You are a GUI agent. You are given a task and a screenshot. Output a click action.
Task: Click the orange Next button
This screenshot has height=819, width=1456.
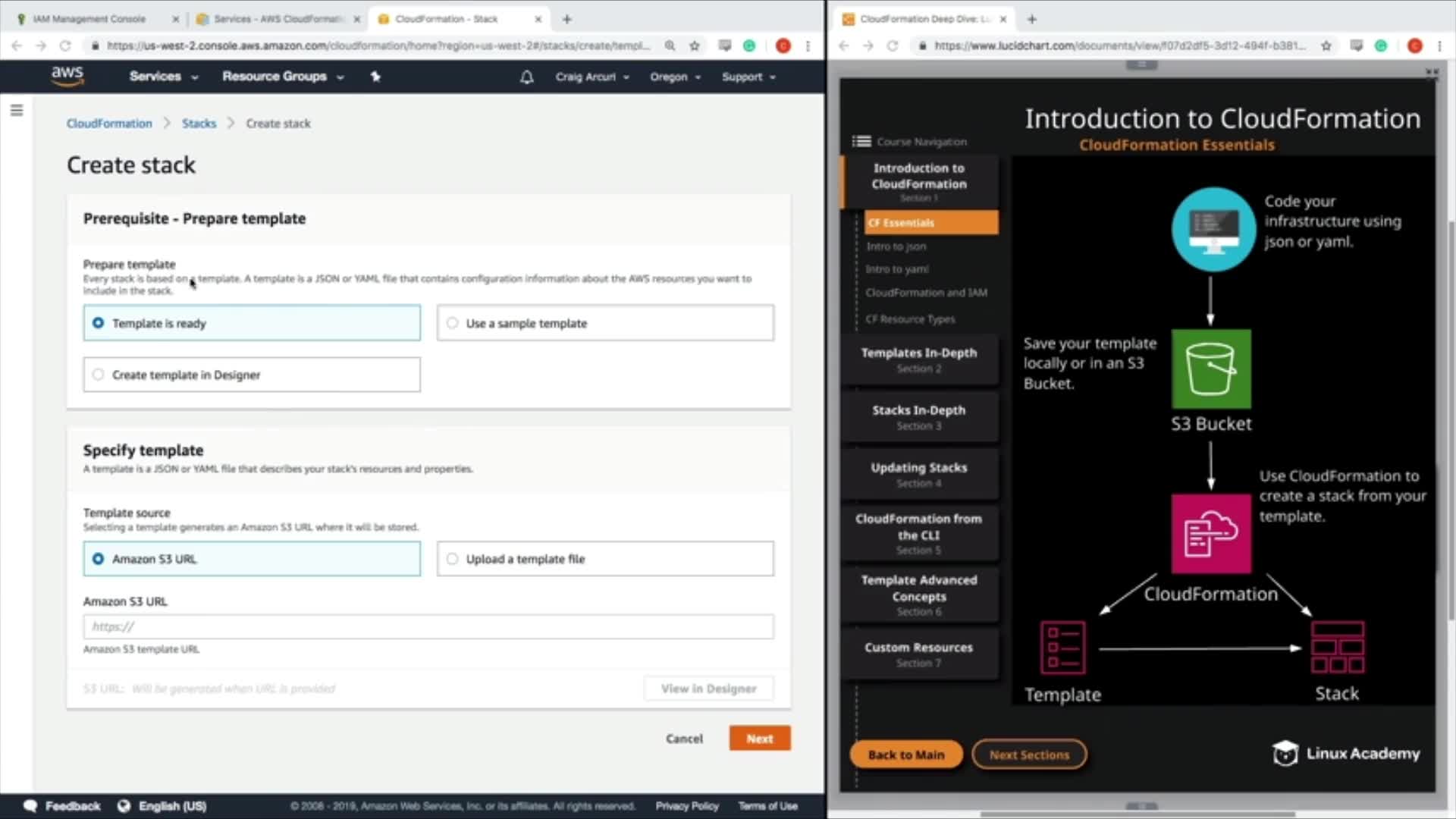[x=759, y=739]
